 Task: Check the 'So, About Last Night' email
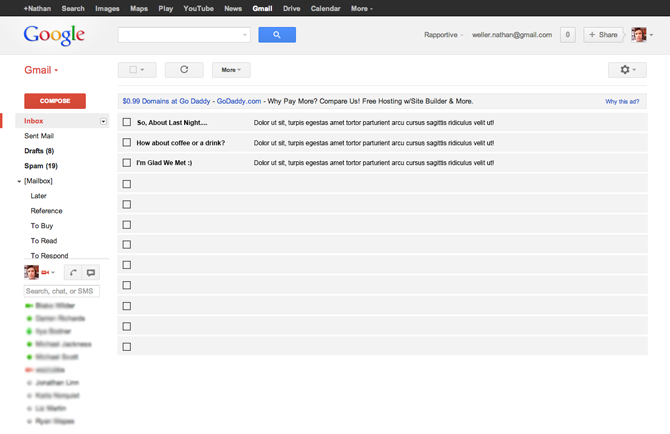(127, 122)
